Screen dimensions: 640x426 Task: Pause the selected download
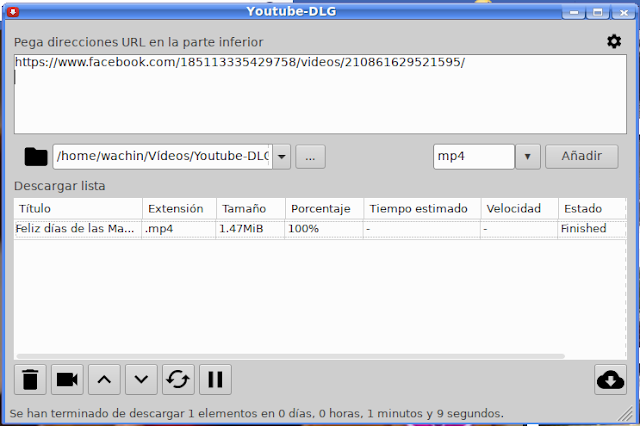(x=215, y=379)
